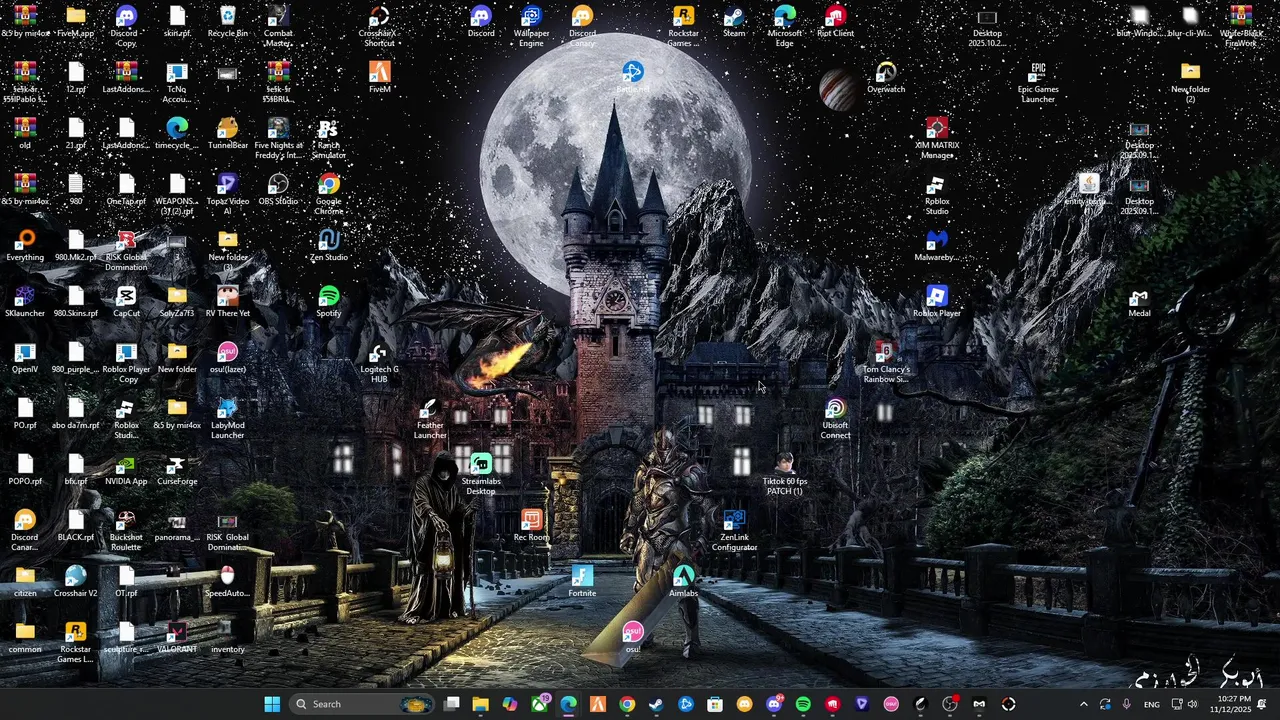Screen dimensions: 1280x720
Task: Launch NVIDIA App desktop icon
Action: coord(126,470)
